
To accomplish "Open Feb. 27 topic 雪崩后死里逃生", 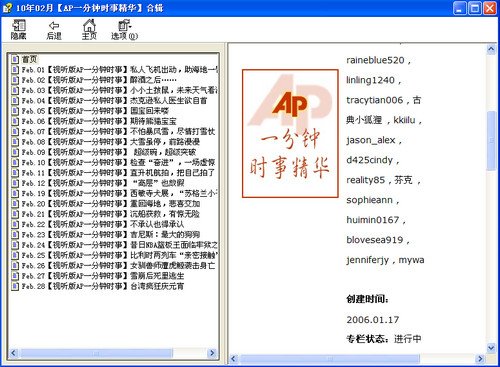I will pos(103,276).
